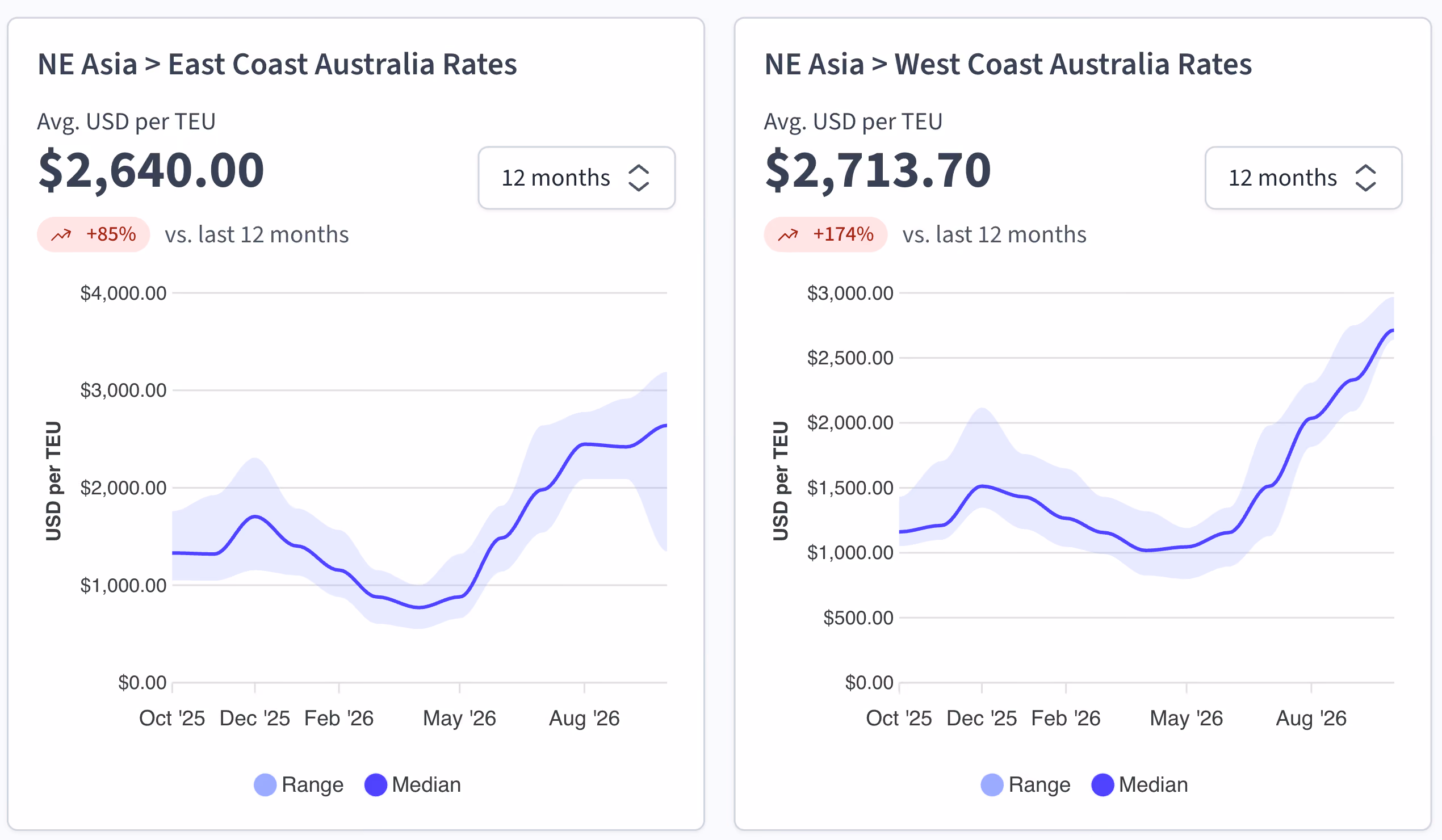1442x840 pixels.
Task: Click the +174% trend arrow icon
Action: [788, 234]
